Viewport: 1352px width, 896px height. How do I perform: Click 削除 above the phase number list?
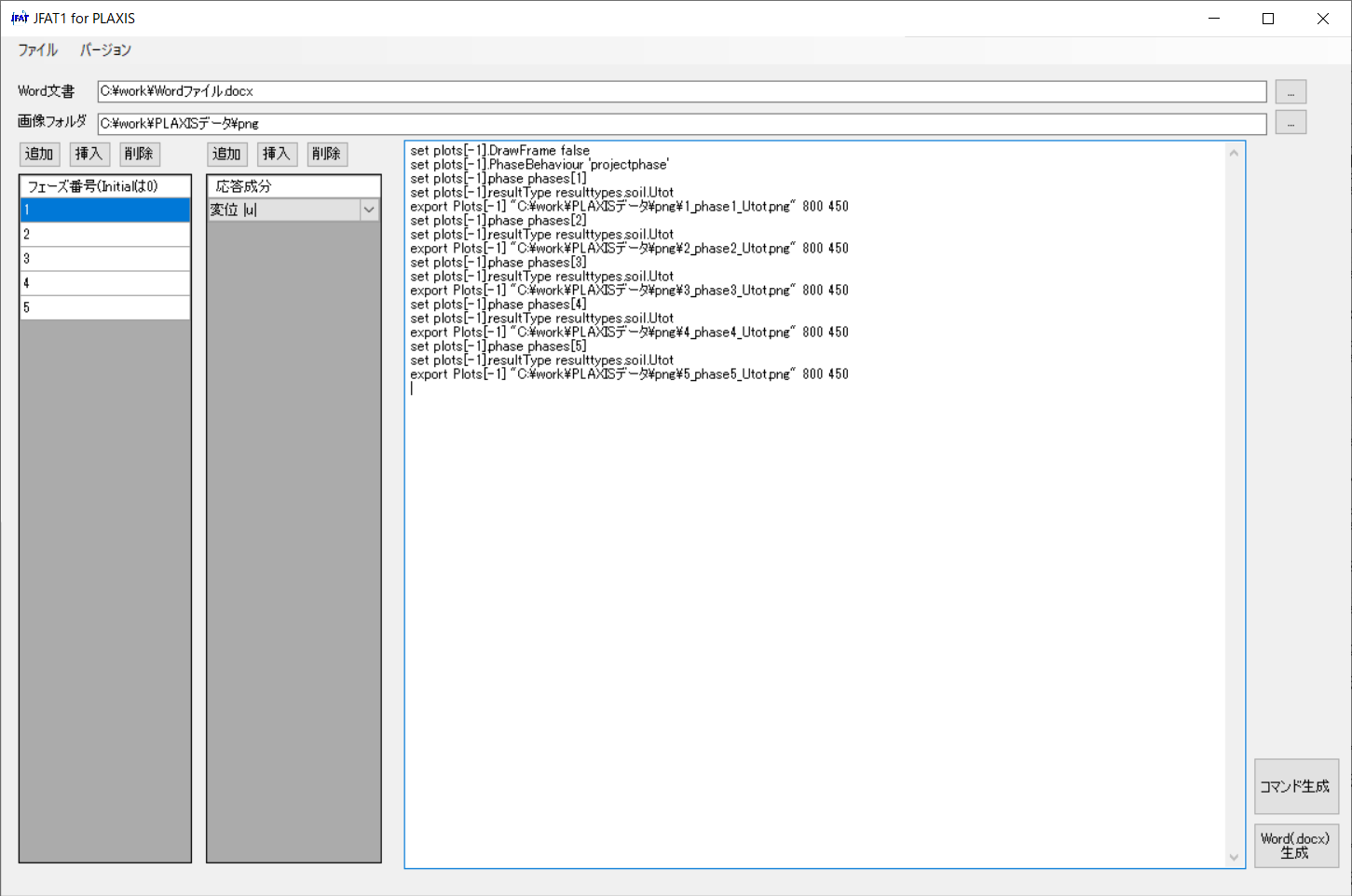[140, 154]
